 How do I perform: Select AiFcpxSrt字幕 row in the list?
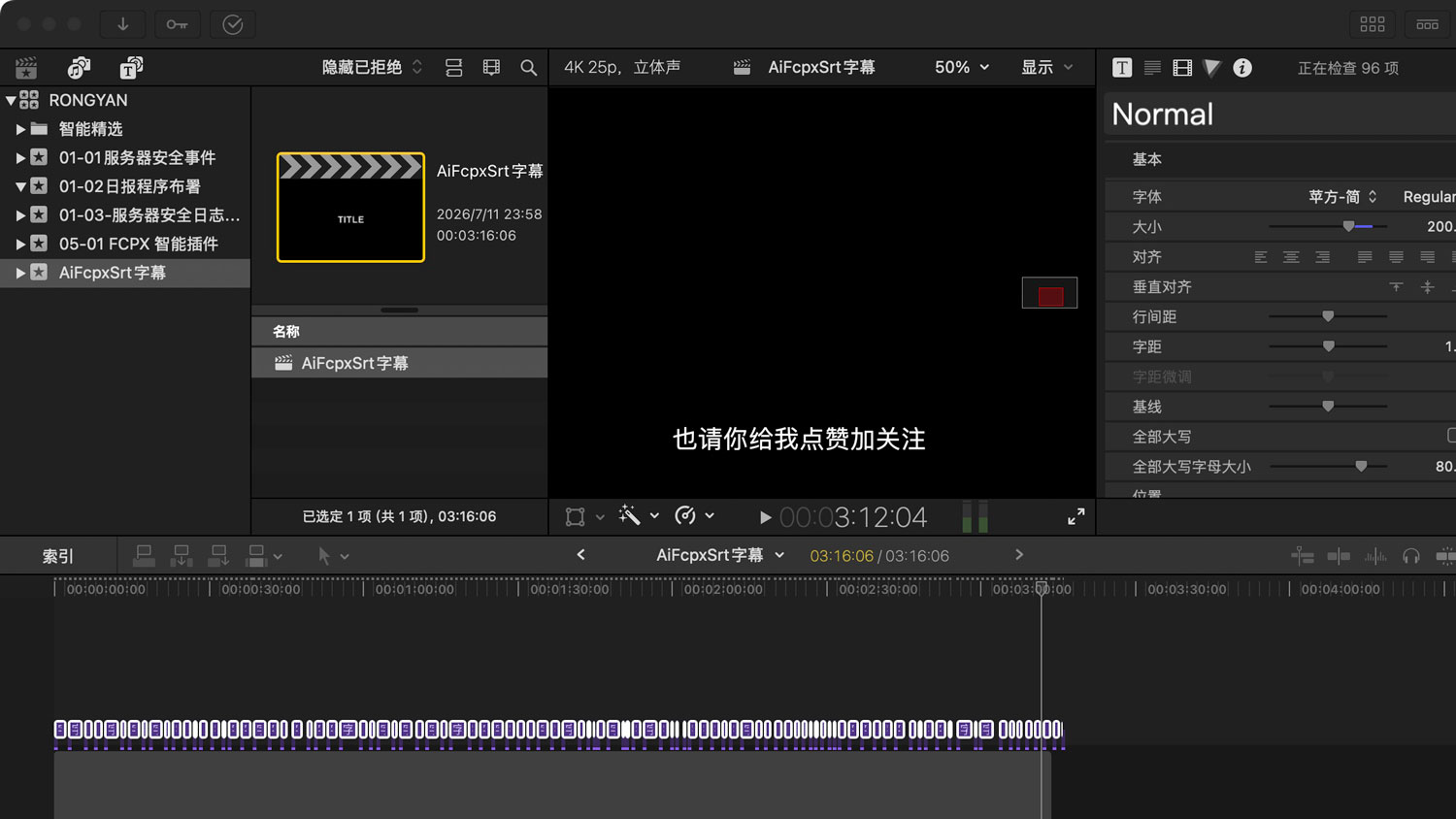point(399,363)
